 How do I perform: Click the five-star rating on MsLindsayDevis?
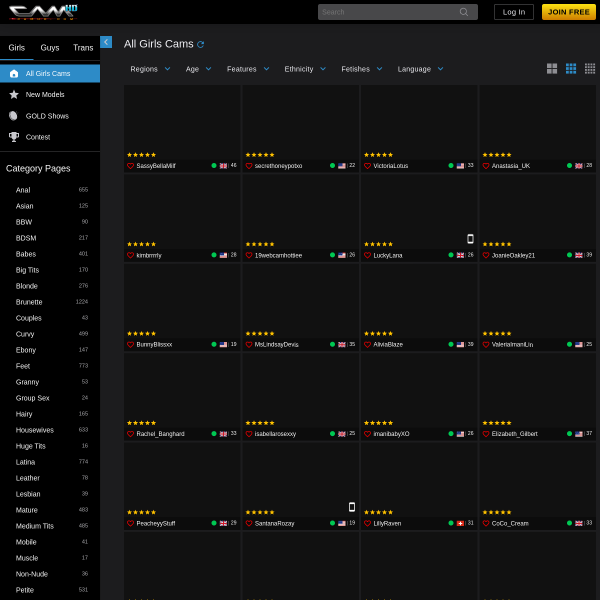pyautogui.click(x=260, y=334)
